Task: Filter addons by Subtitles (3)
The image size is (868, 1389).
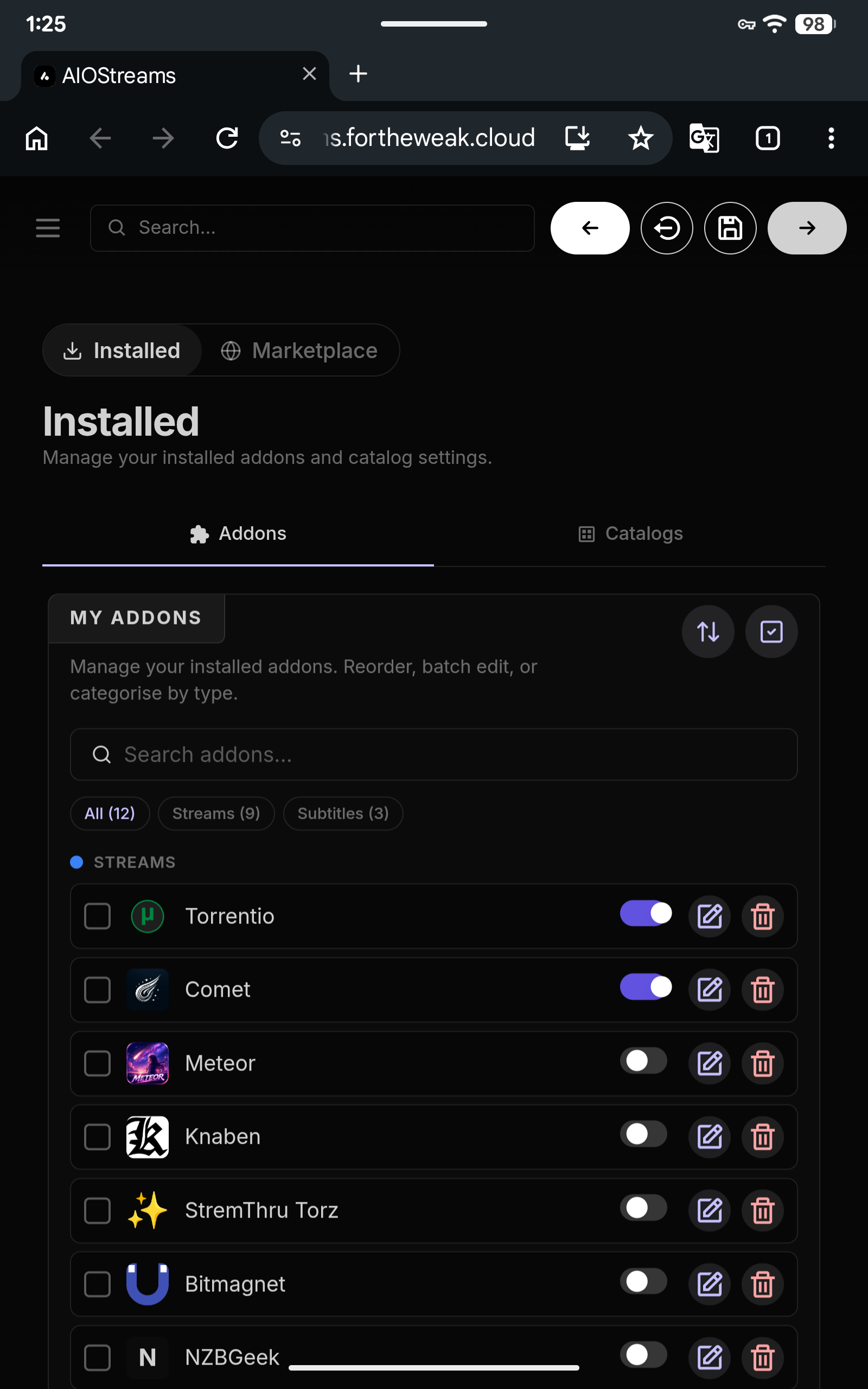Action: [x=343, y=813]
